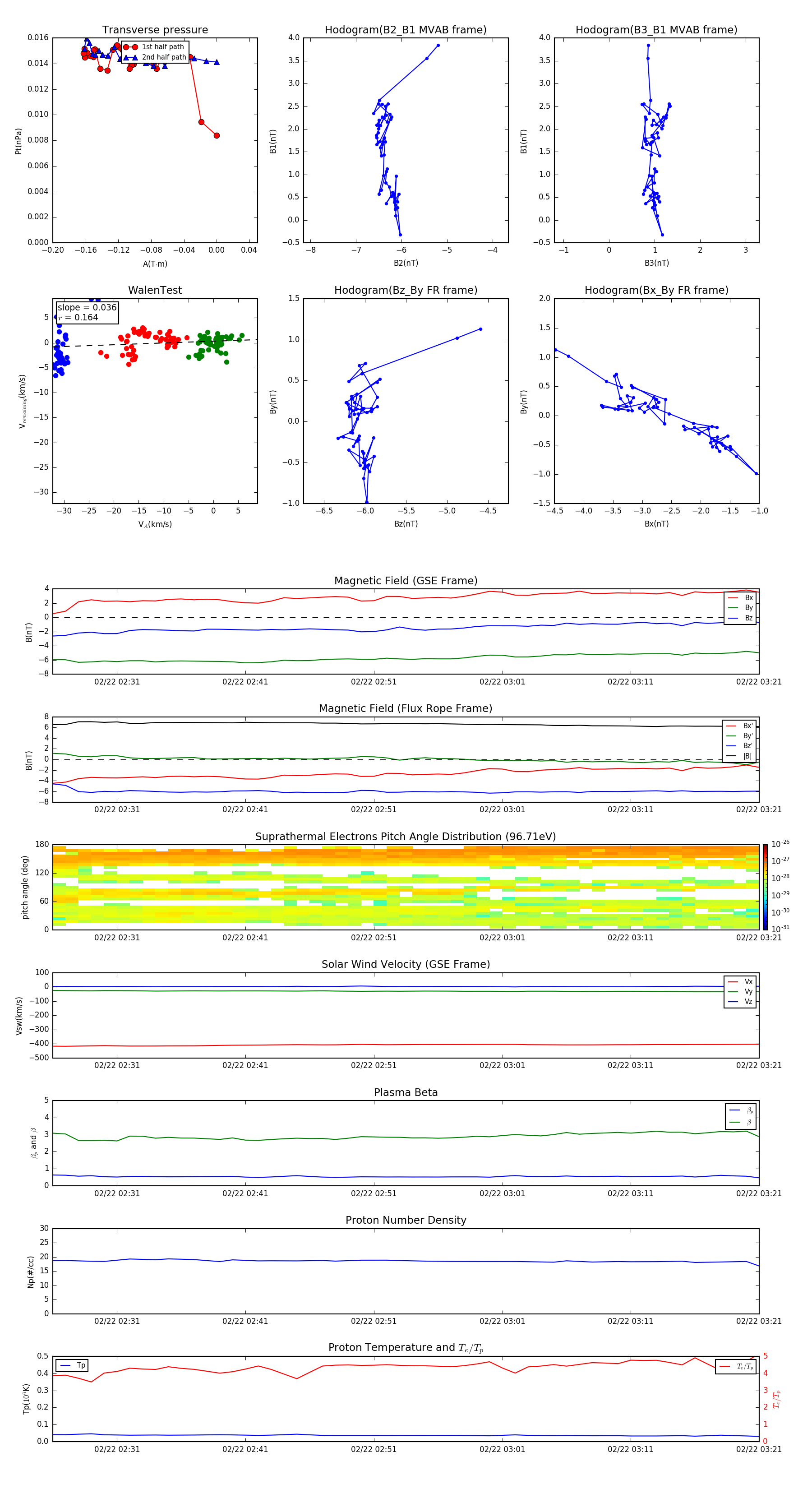812x1489 pixels.
Task: Click the "Magnetic Field (Flux Rope Frame)" title
Action: (x=406, y=709)
